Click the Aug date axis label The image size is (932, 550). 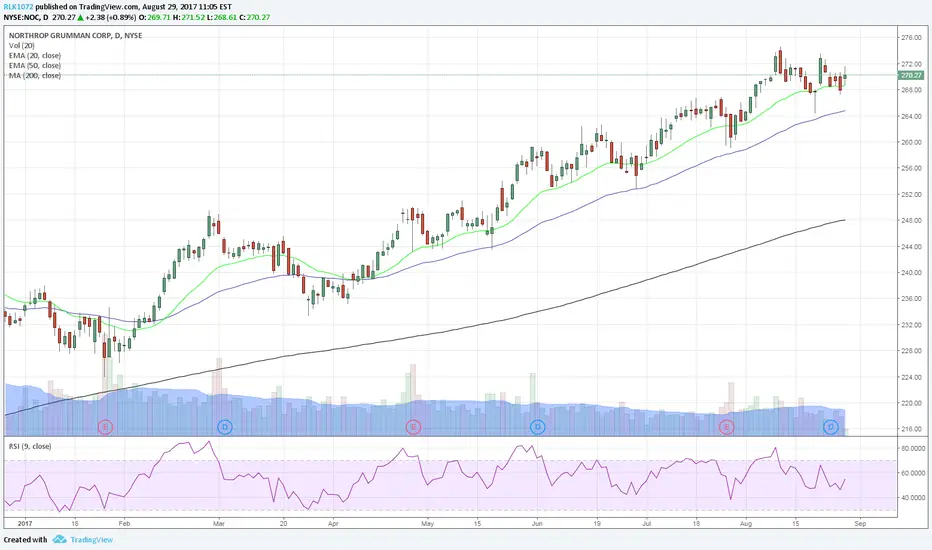point(745,524)
